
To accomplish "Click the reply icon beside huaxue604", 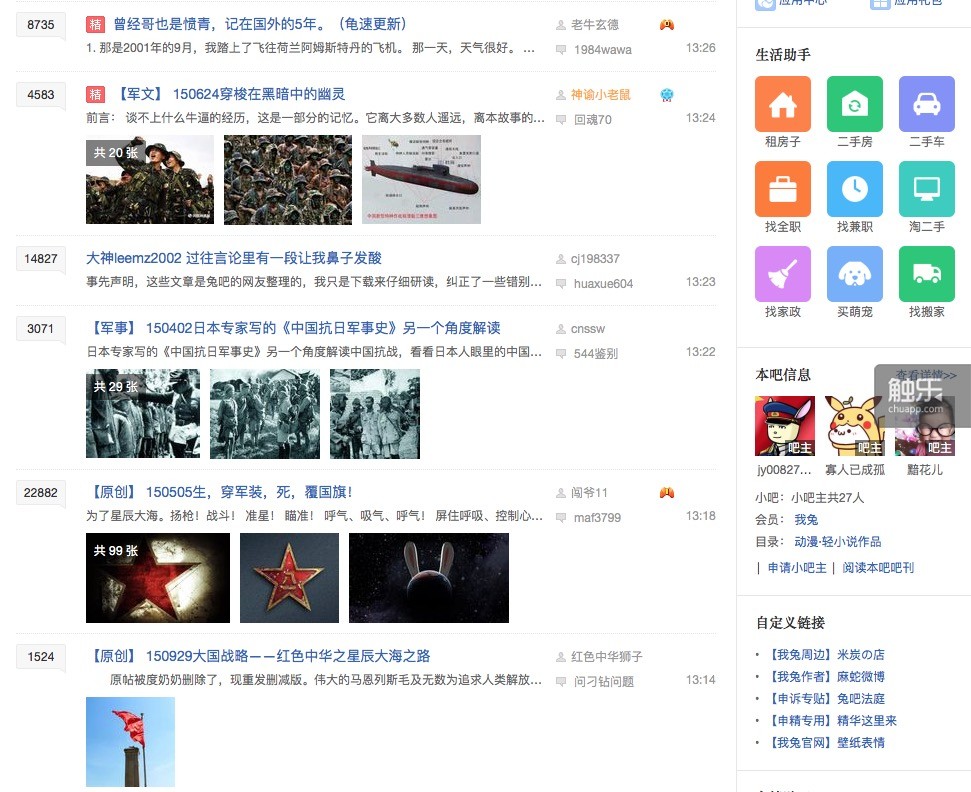I will pos(560,284).
